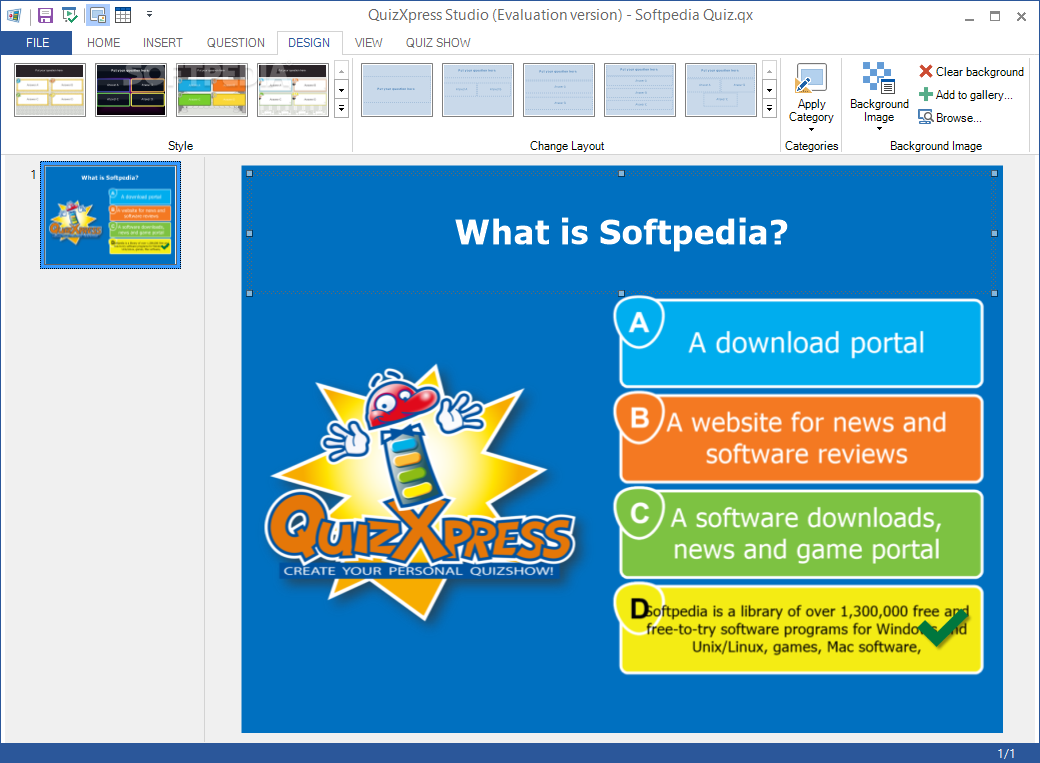Expand the full Style gallery
This screenshot has height=763, width=1040.
click(x=342, y=108)
